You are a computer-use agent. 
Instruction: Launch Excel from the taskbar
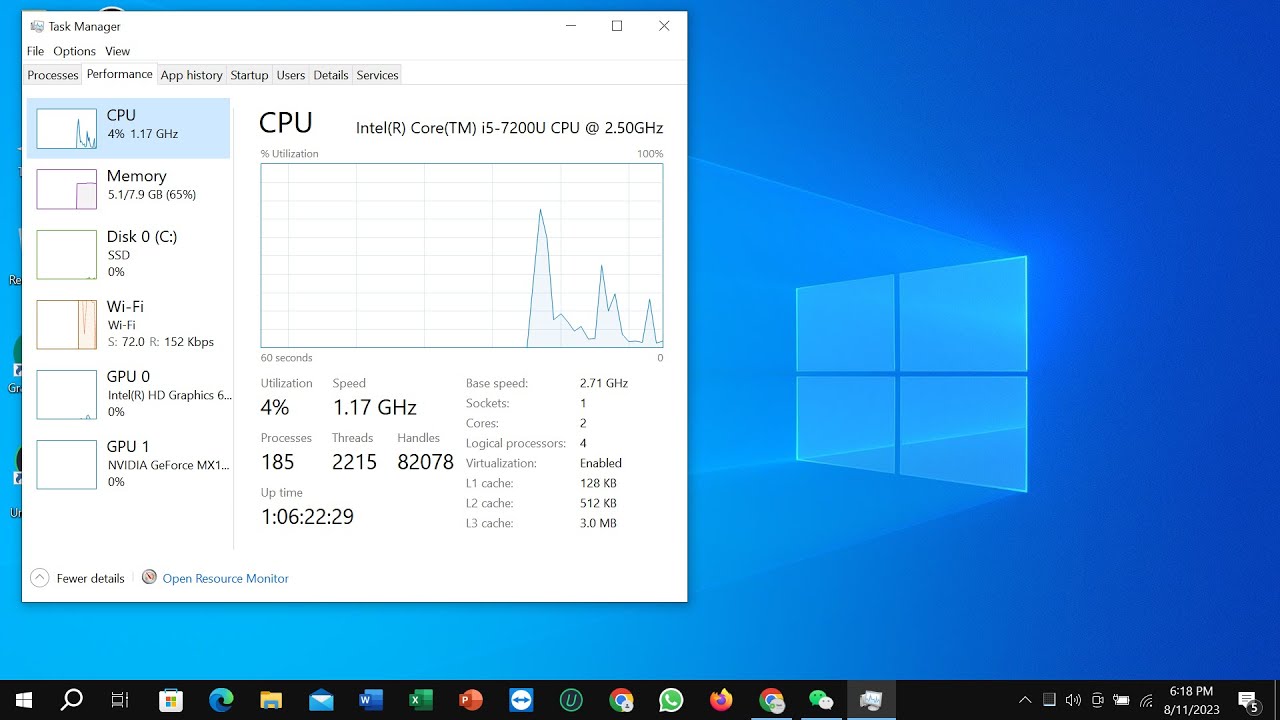[421, 700]
